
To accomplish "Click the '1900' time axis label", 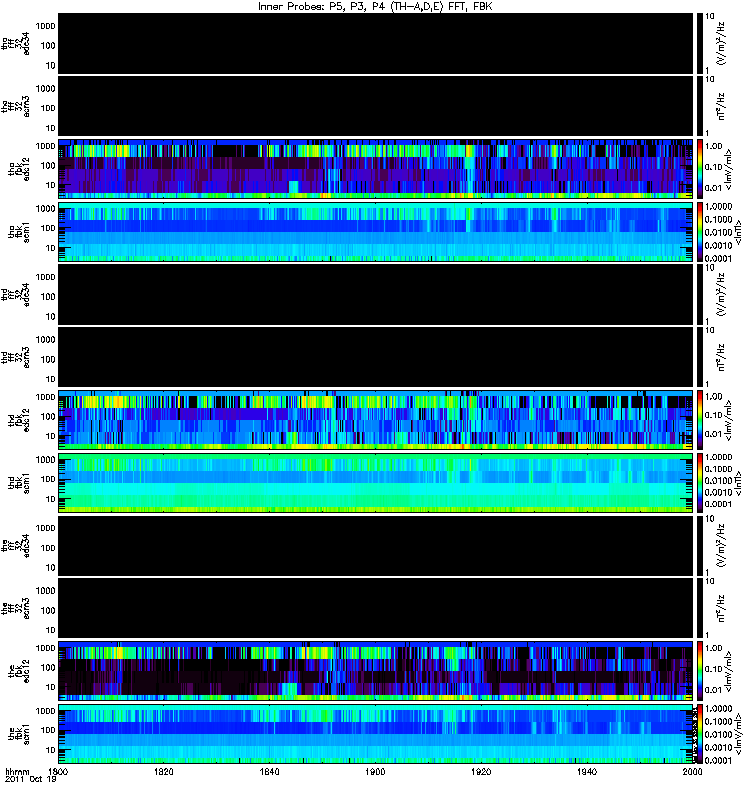I will (376, 771).
